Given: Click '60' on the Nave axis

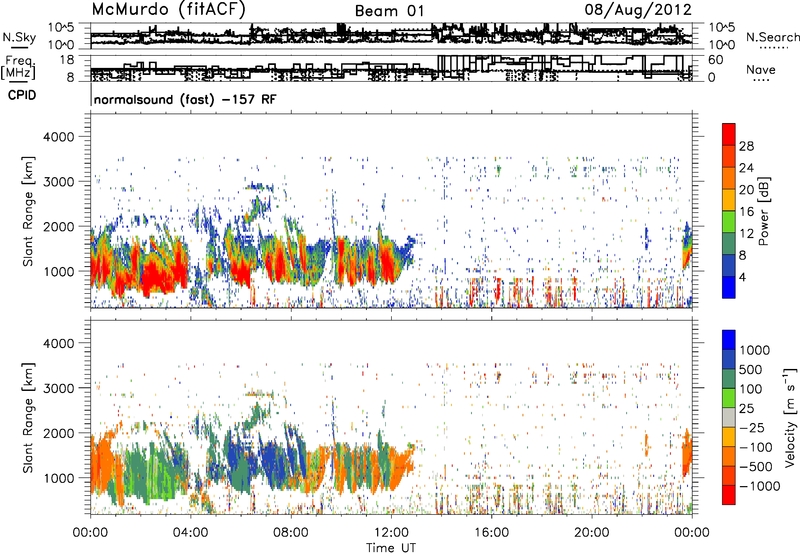Looking at the screenshot, I should 716,60.
